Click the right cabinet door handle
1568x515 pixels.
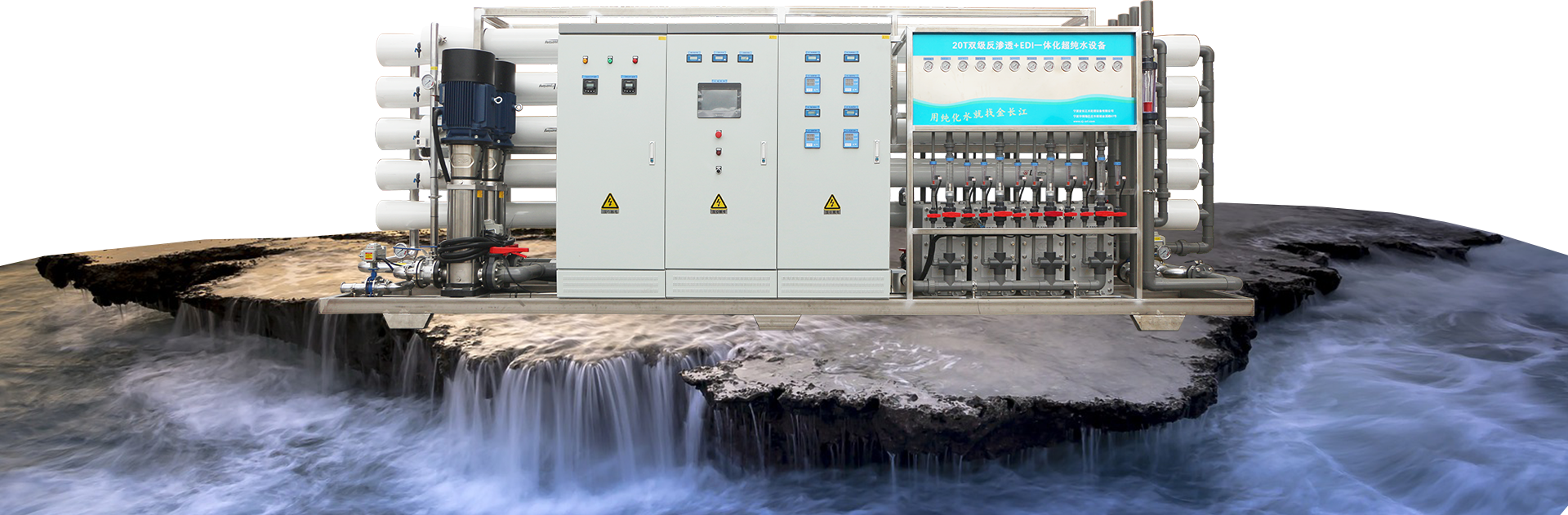877,153
